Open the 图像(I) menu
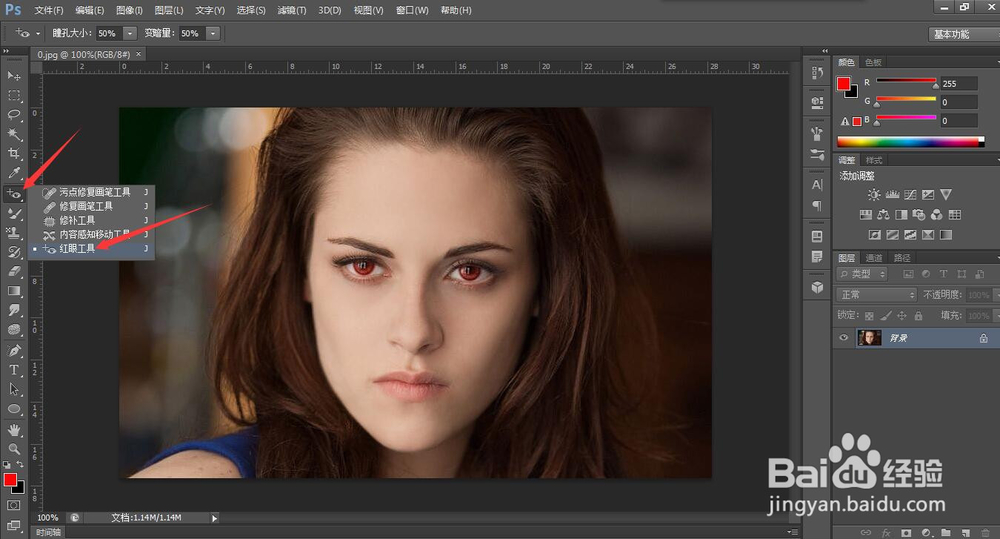The height and width of the screenshot is (539, 1000). [129, 10]
